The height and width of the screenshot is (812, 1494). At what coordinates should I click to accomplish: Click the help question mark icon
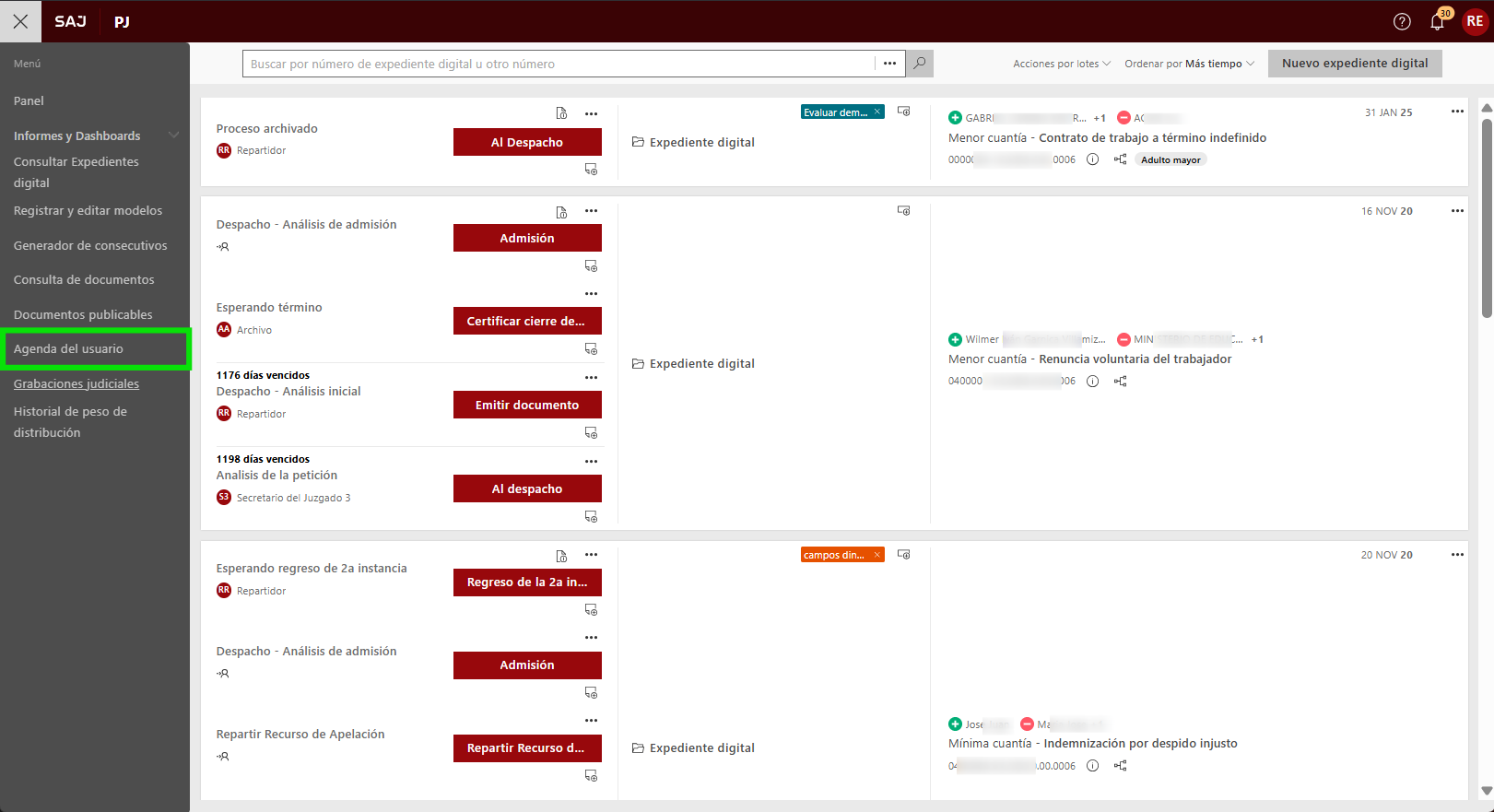pyautogui.click(x=1402, y=21)
